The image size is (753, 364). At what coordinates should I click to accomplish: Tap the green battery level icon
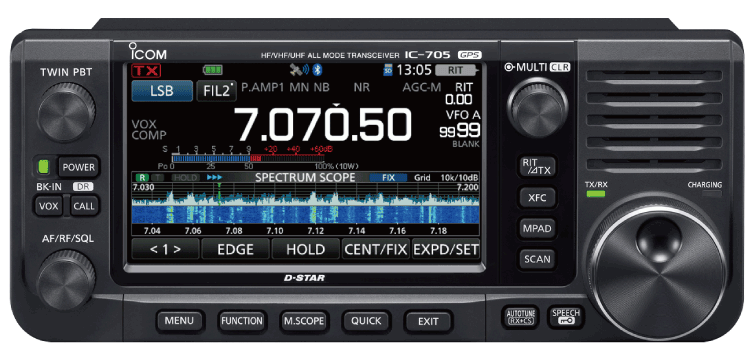(x=212, y=70)
